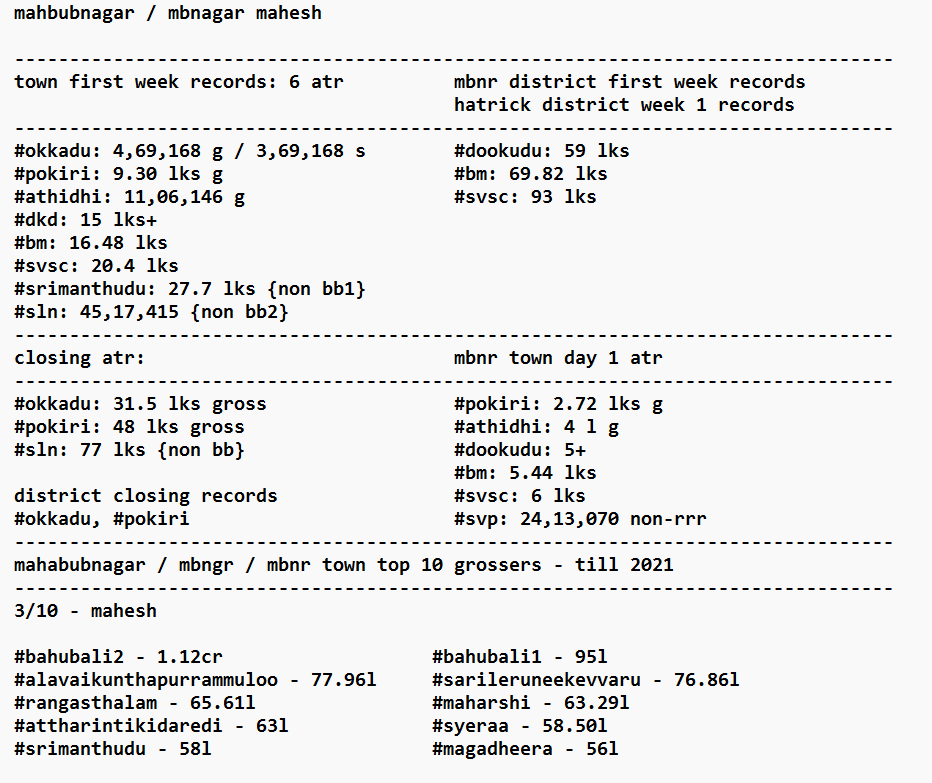The height and width of the screenshot is (783, 932).
Task: Select #rangasthalam 65.61l entry
Action: [x=134, y=703]
